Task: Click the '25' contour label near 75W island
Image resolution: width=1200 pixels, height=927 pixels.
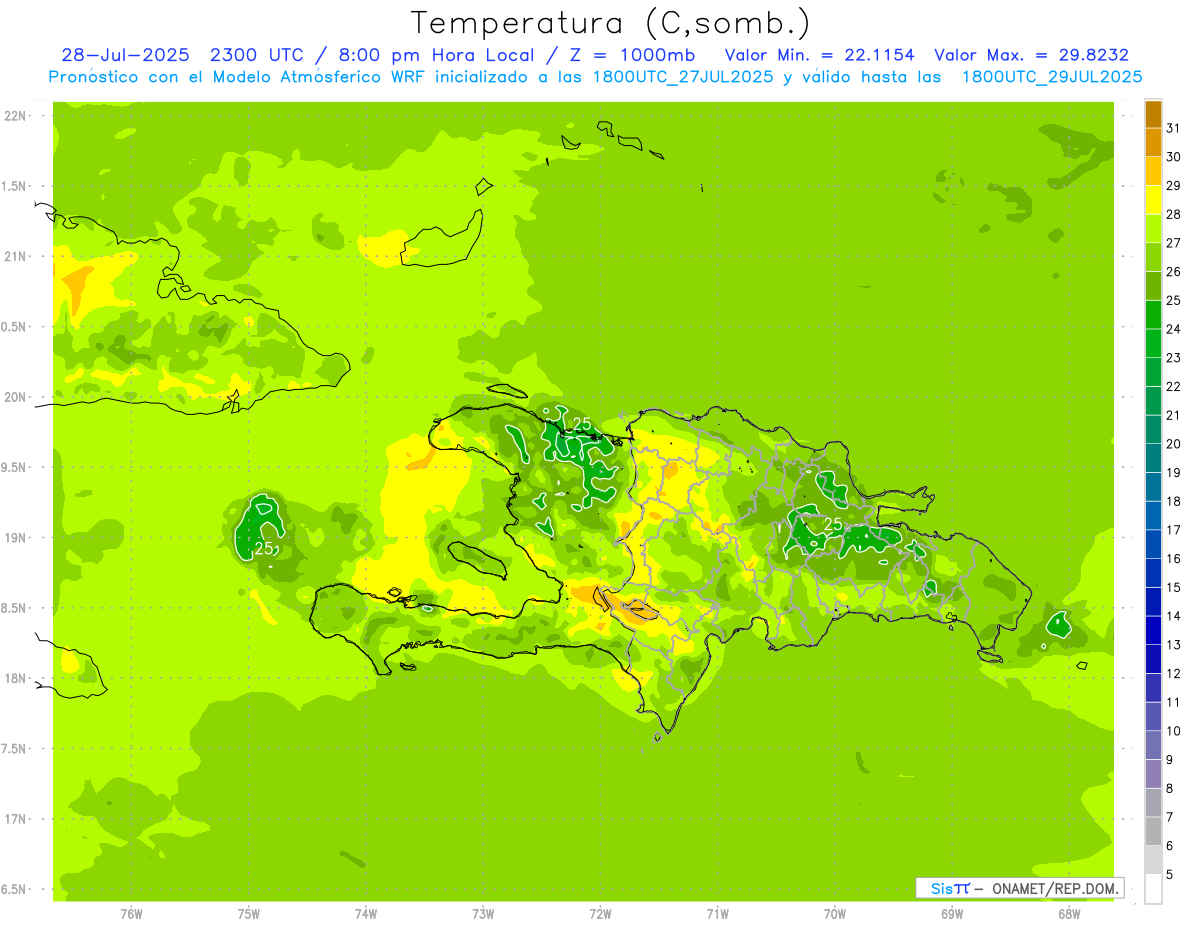Action: point(264,548)
